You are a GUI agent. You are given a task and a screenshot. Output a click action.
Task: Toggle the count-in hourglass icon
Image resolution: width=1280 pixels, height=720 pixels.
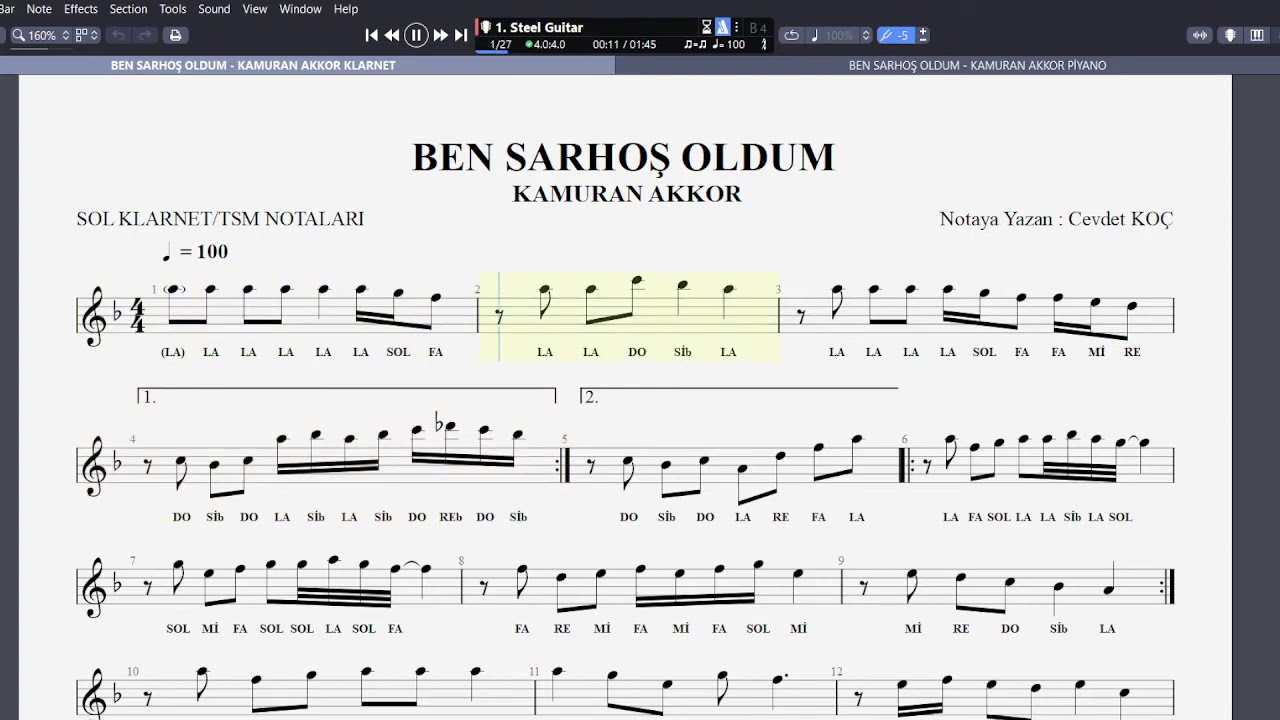pyautogui.click(x=707, y=27)
